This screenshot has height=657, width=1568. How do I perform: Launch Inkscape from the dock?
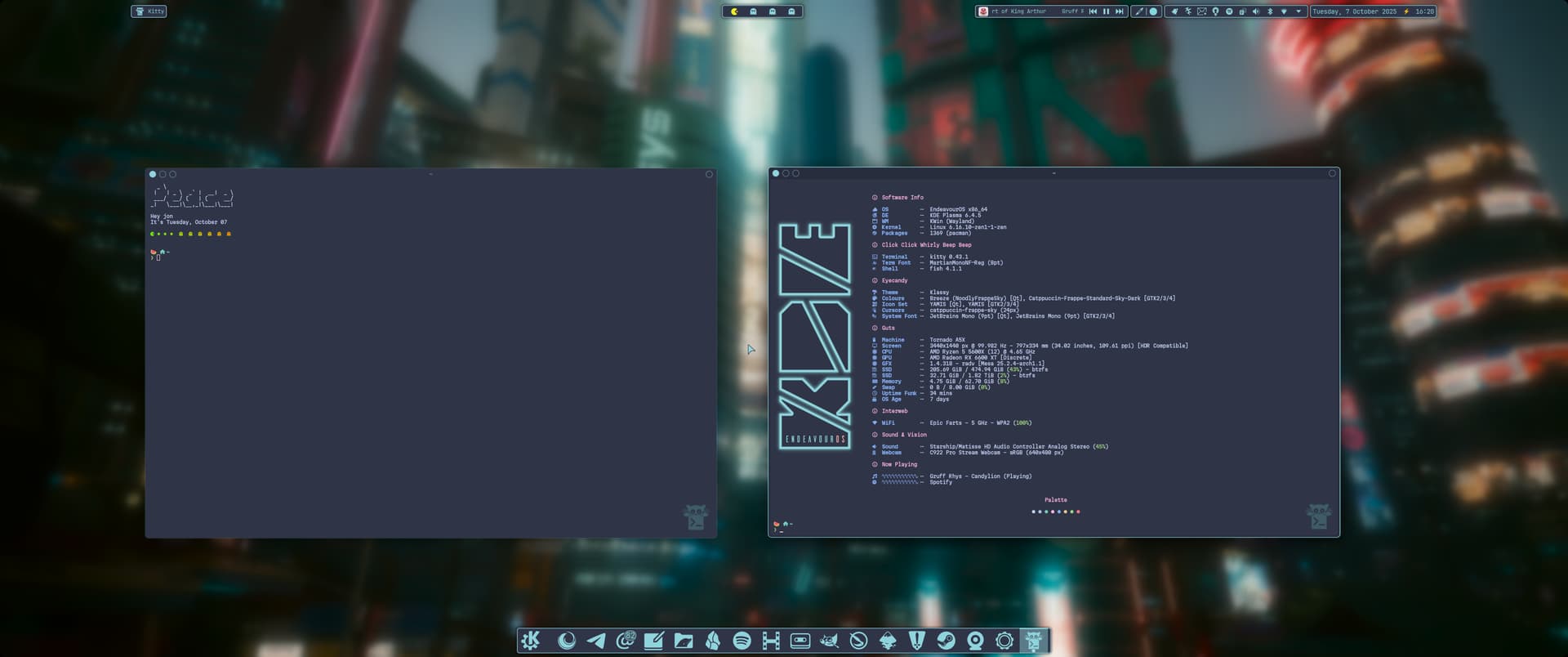point(888,641)
